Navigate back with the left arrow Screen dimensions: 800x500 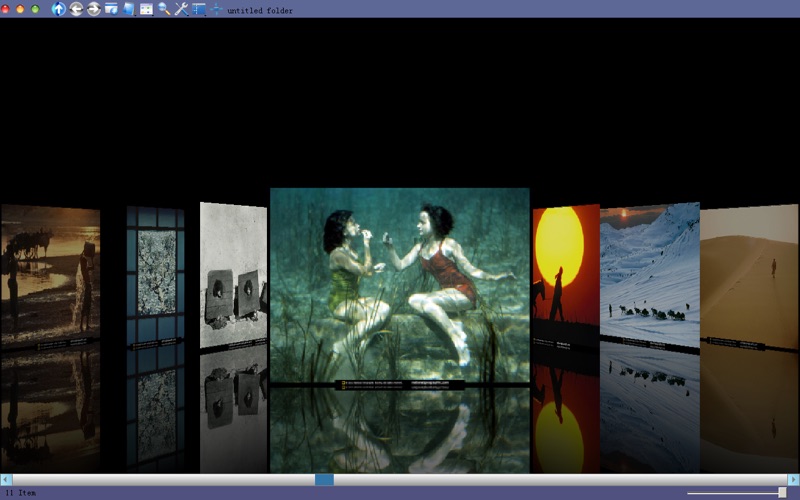[76, 9]
